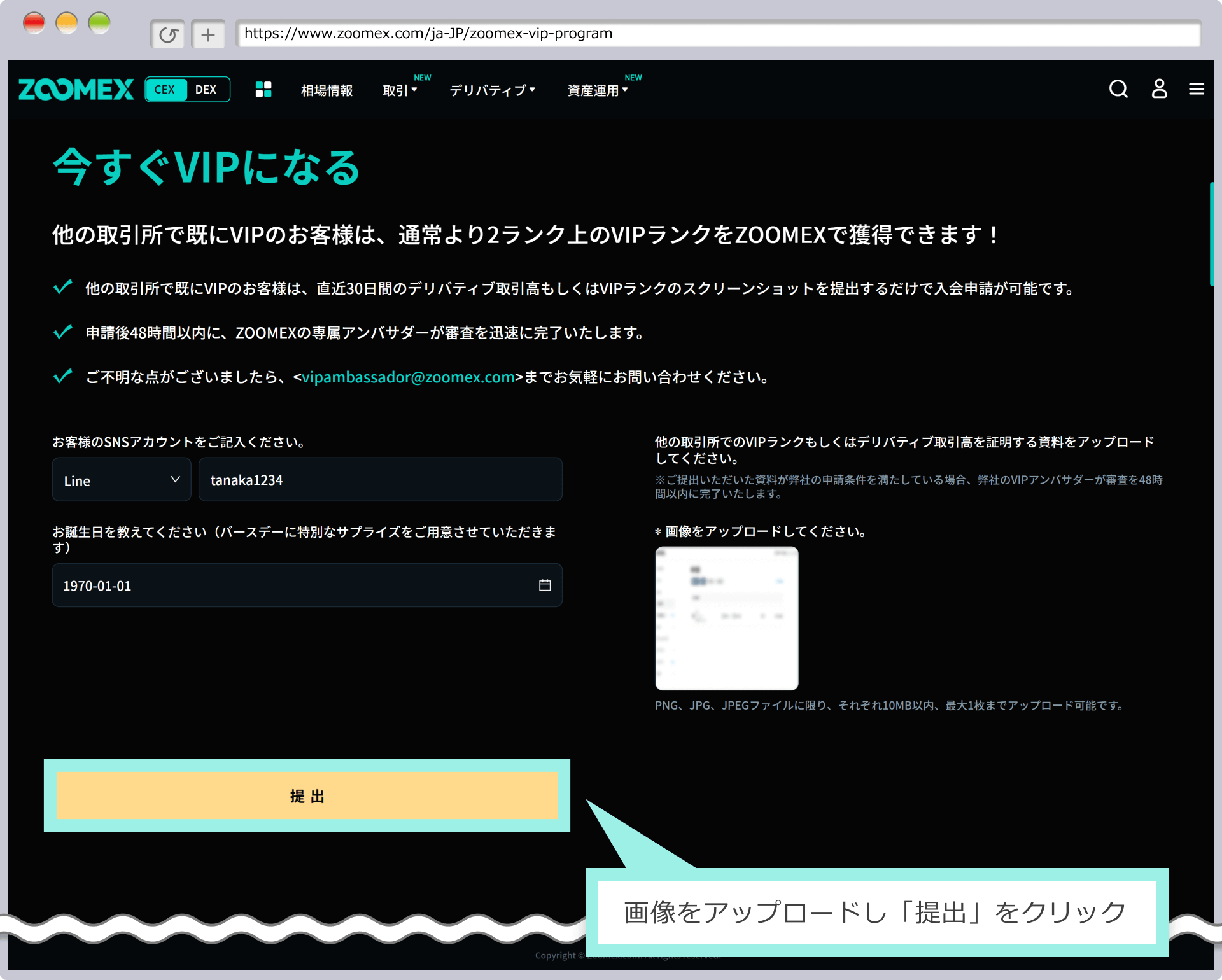Expand the Line SNS account dropdown
The height and width of the screenshot is (980, 1222).
120,480
